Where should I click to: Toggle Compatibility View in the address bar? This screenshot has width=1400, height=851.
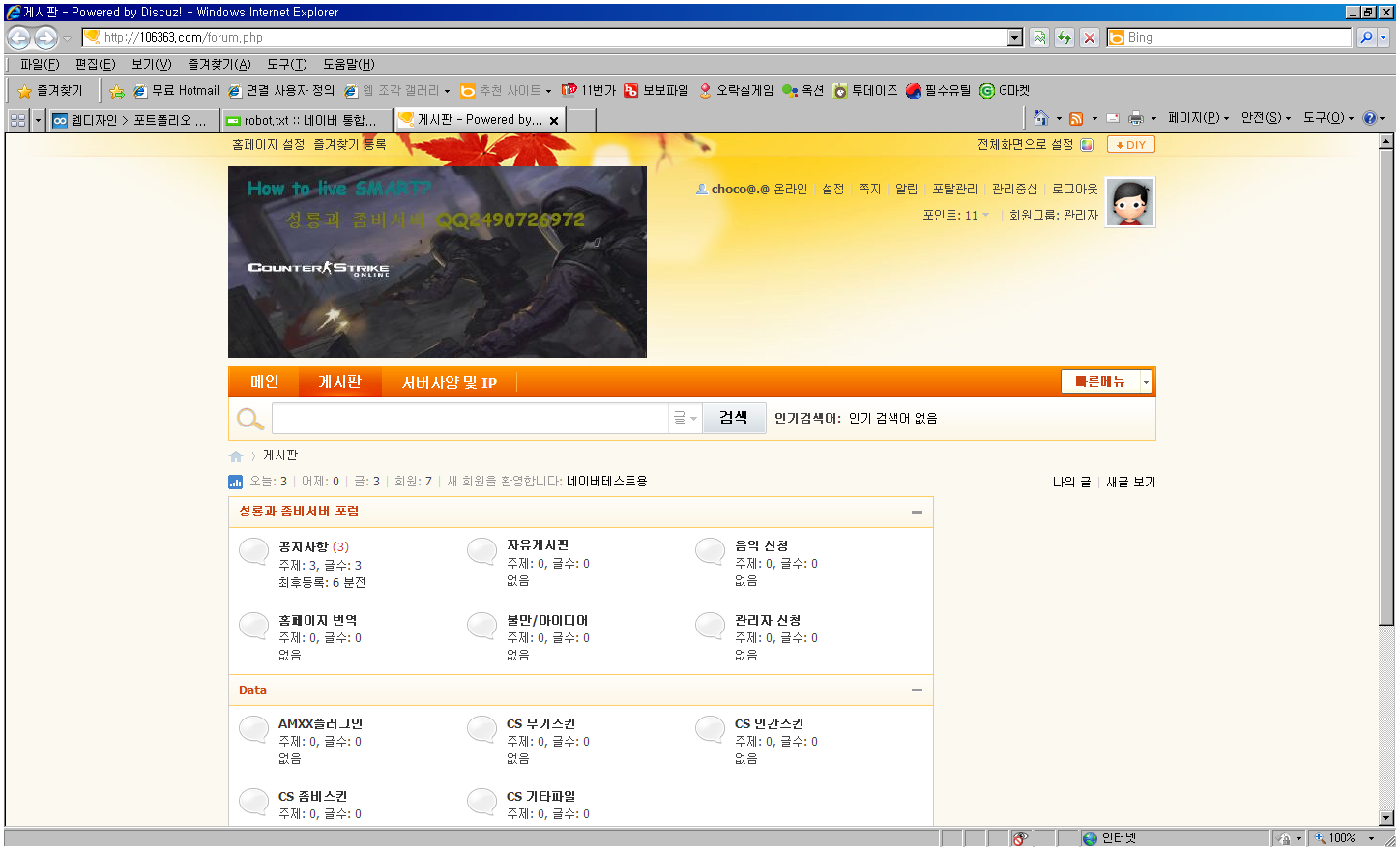click(1039, 38)
